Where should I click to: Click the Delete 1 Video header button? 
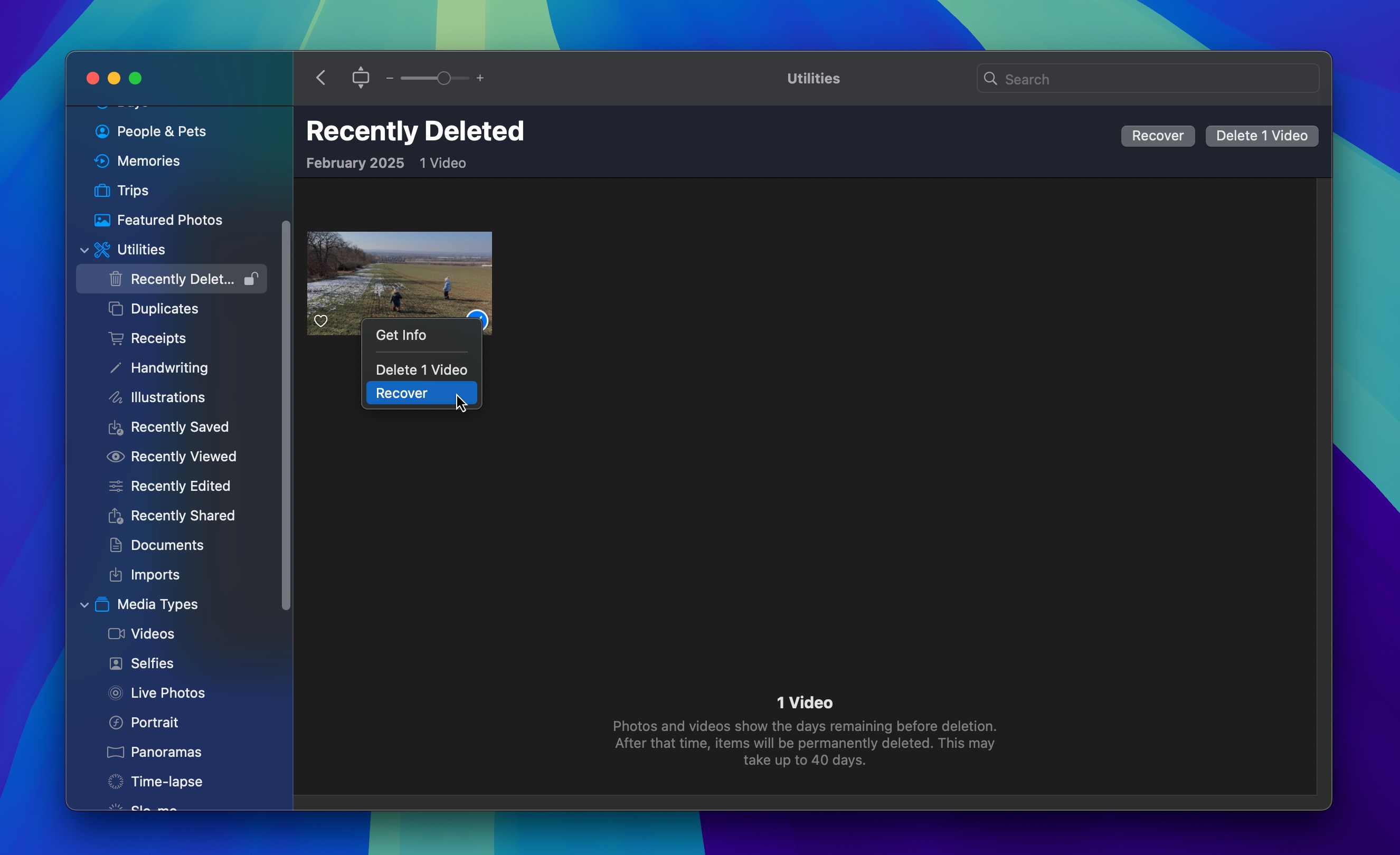click(x=1261, y=136)
